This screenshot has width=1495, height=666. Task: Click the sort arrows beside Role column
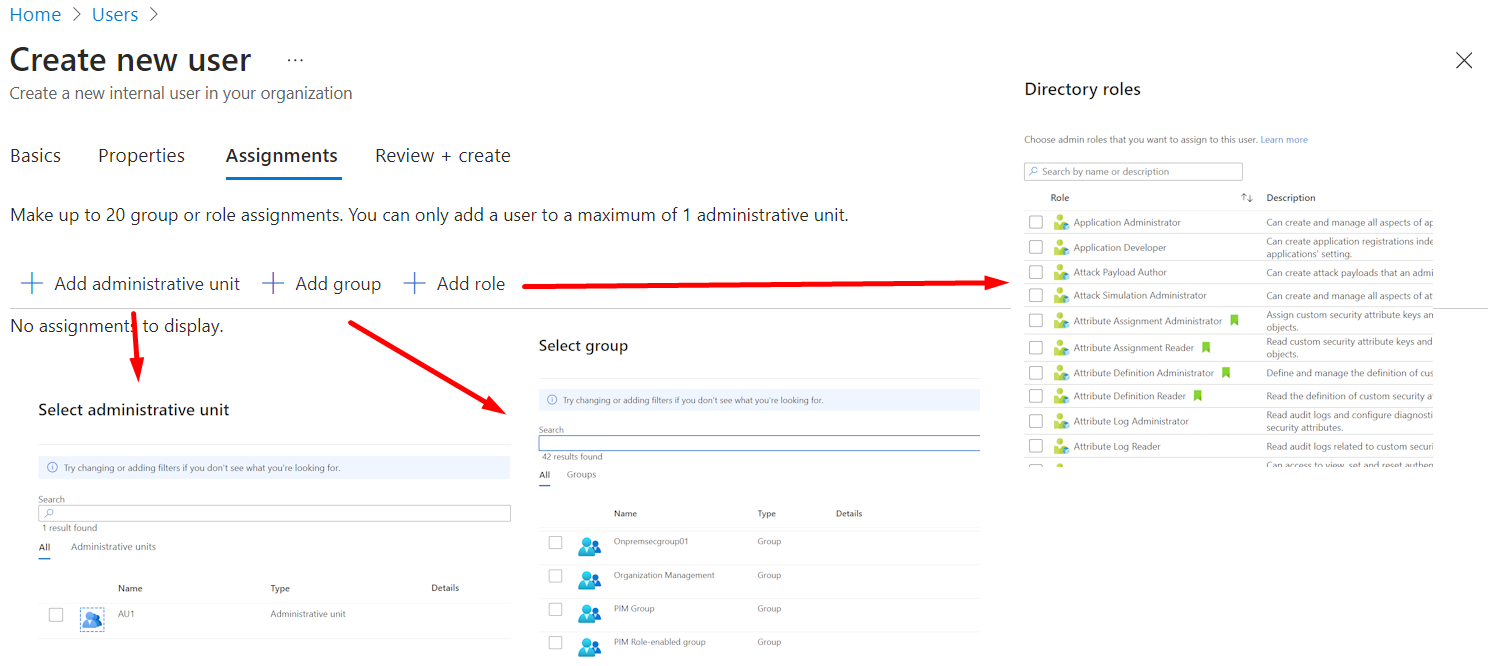click(x=1246, y=198)
